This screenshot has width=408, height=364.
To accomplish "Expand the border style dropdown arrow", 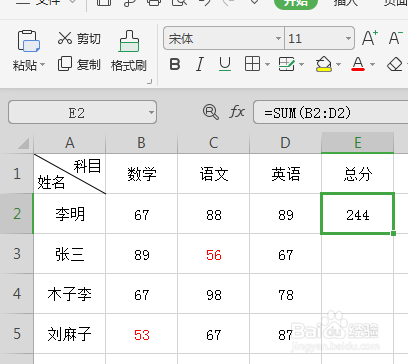I will tap(268, 64).
